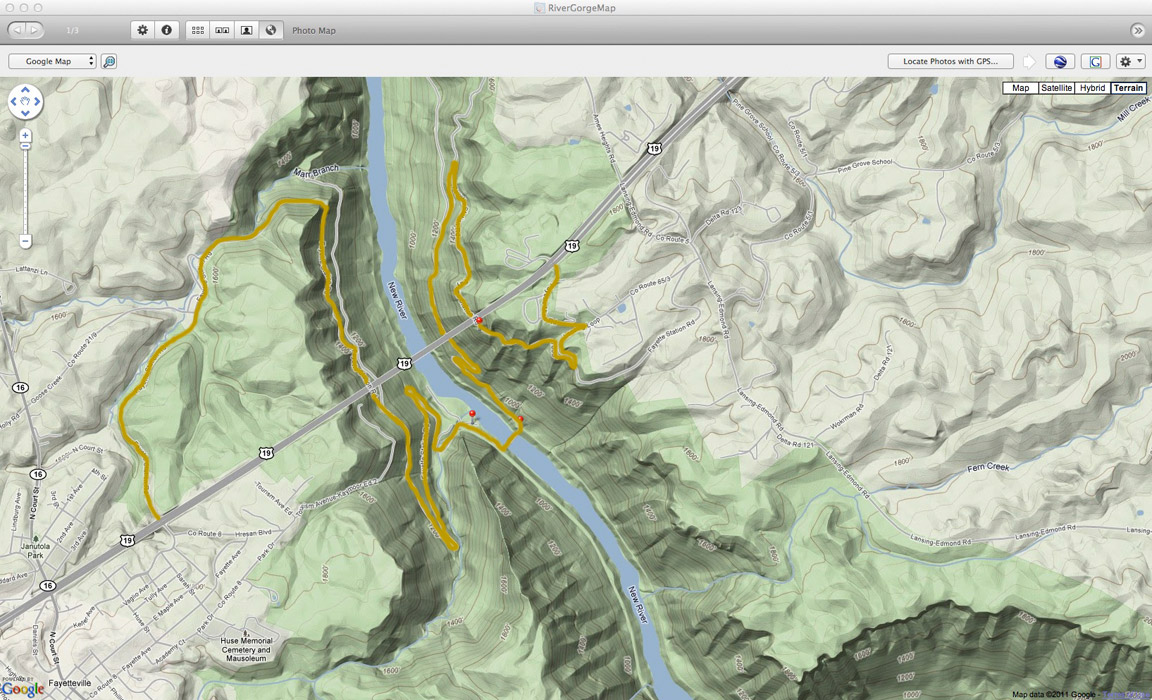This screenshot has width=1152, height=700.
Task: Select the single photo view icon
Action: click(x=246, y=30)
